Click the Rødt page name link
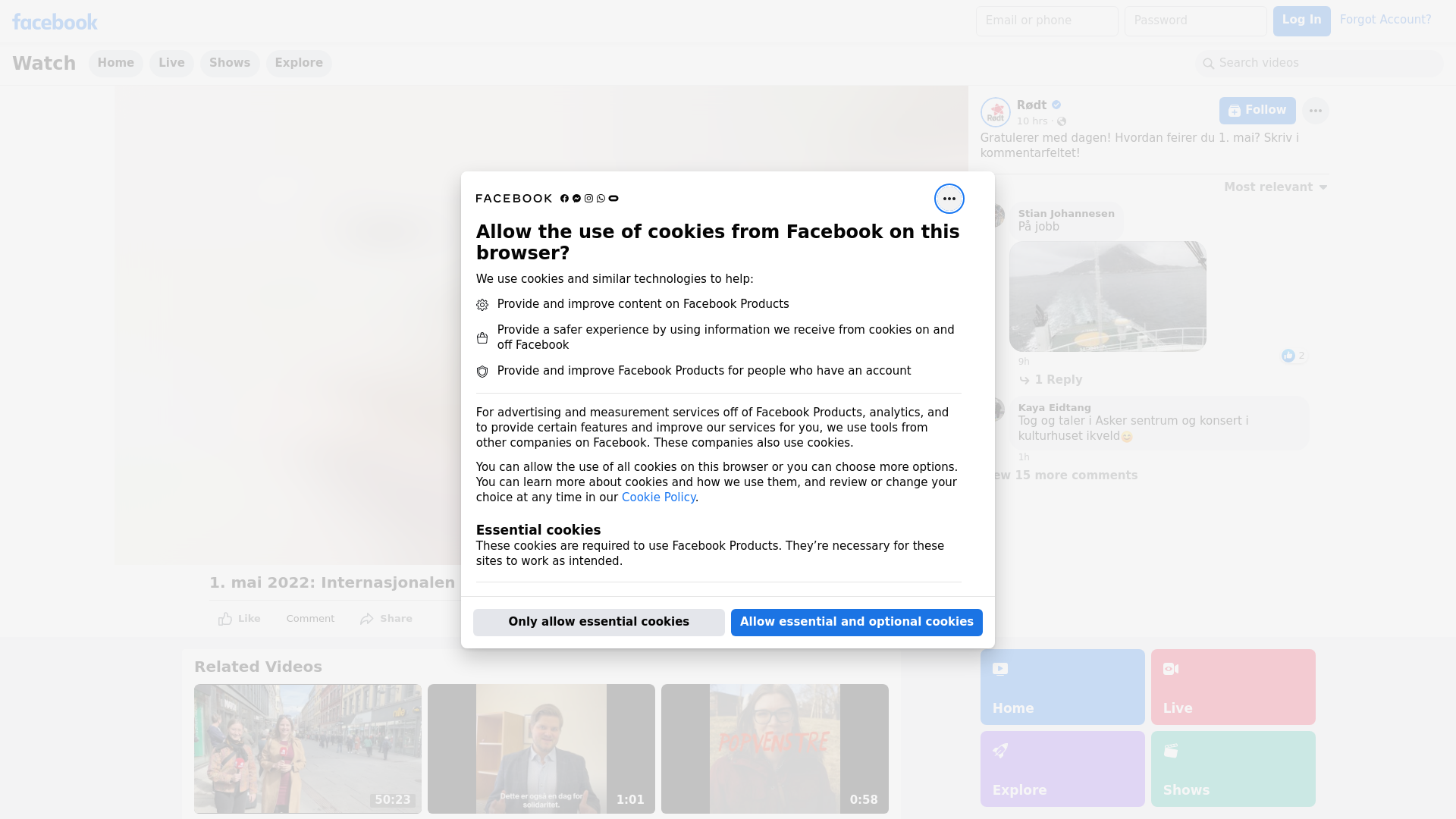The image size is (1456, 819). pos(1031,105)
